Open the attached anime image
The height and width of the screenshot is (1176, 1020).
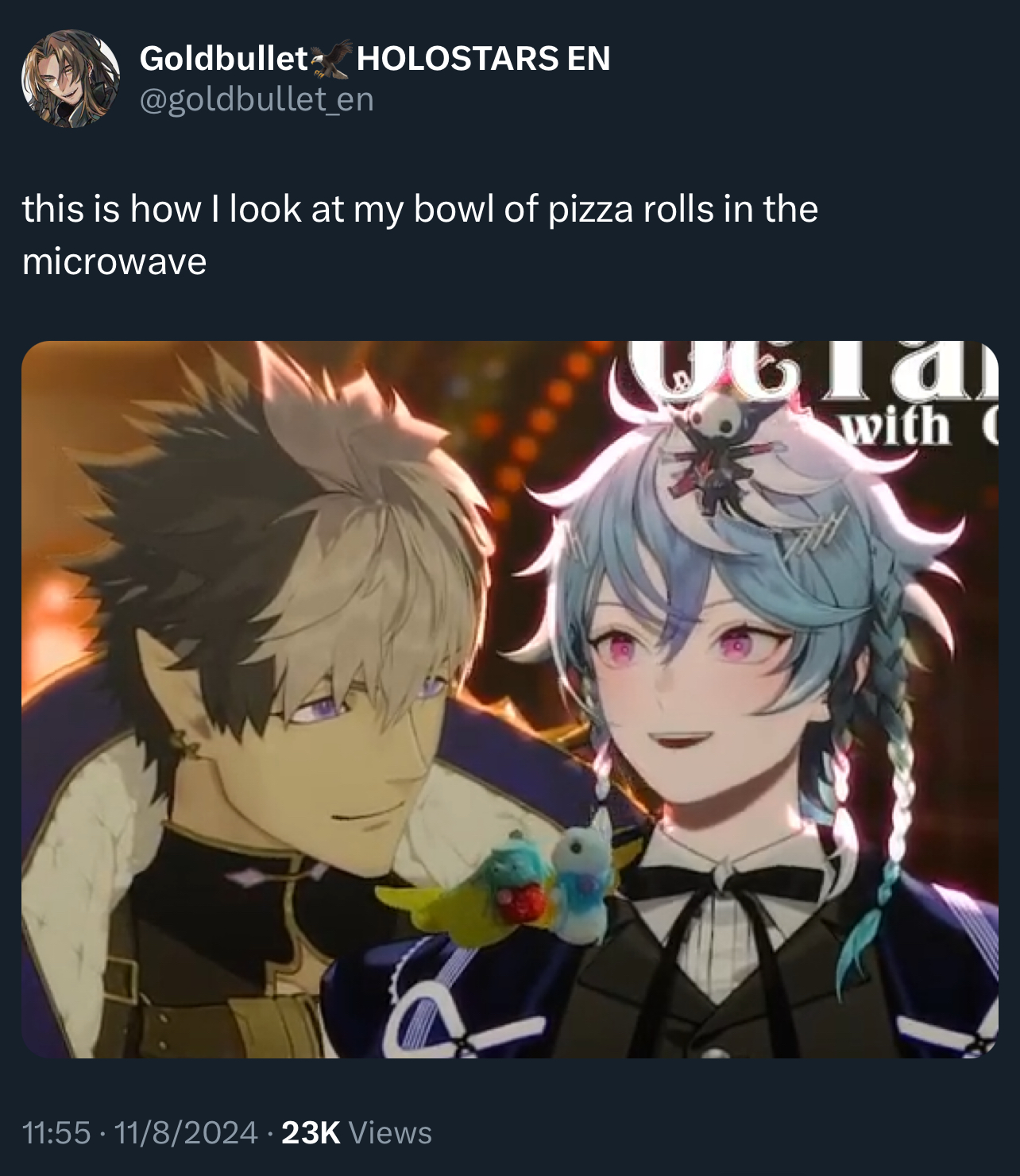(509, 699)
